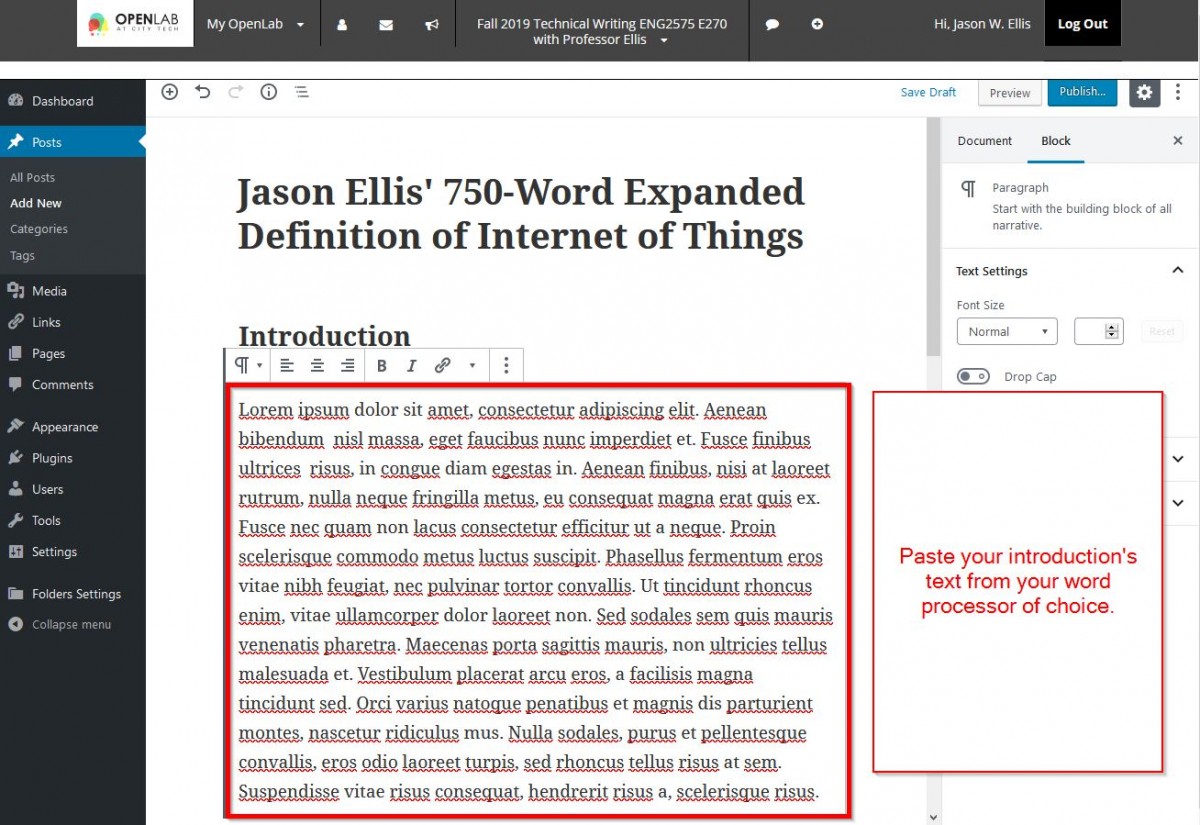Open the Settings gear in editor toolbar

point(1144,92)
